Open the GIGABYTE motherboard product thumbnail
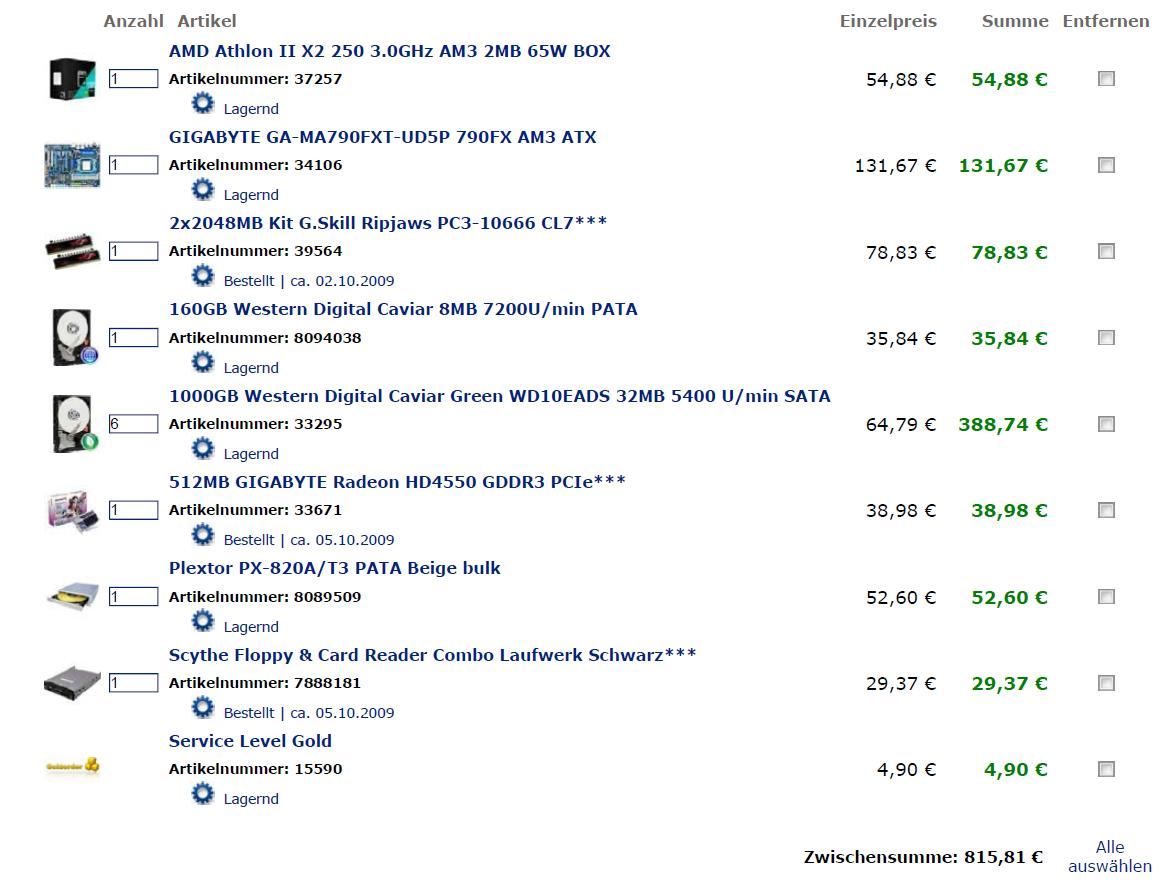 72,164
